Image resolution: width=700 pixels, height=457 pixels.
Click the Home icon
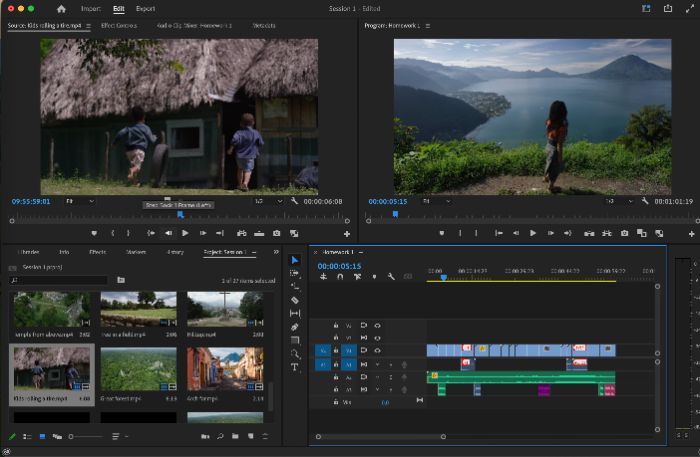[x=61, y=8]
